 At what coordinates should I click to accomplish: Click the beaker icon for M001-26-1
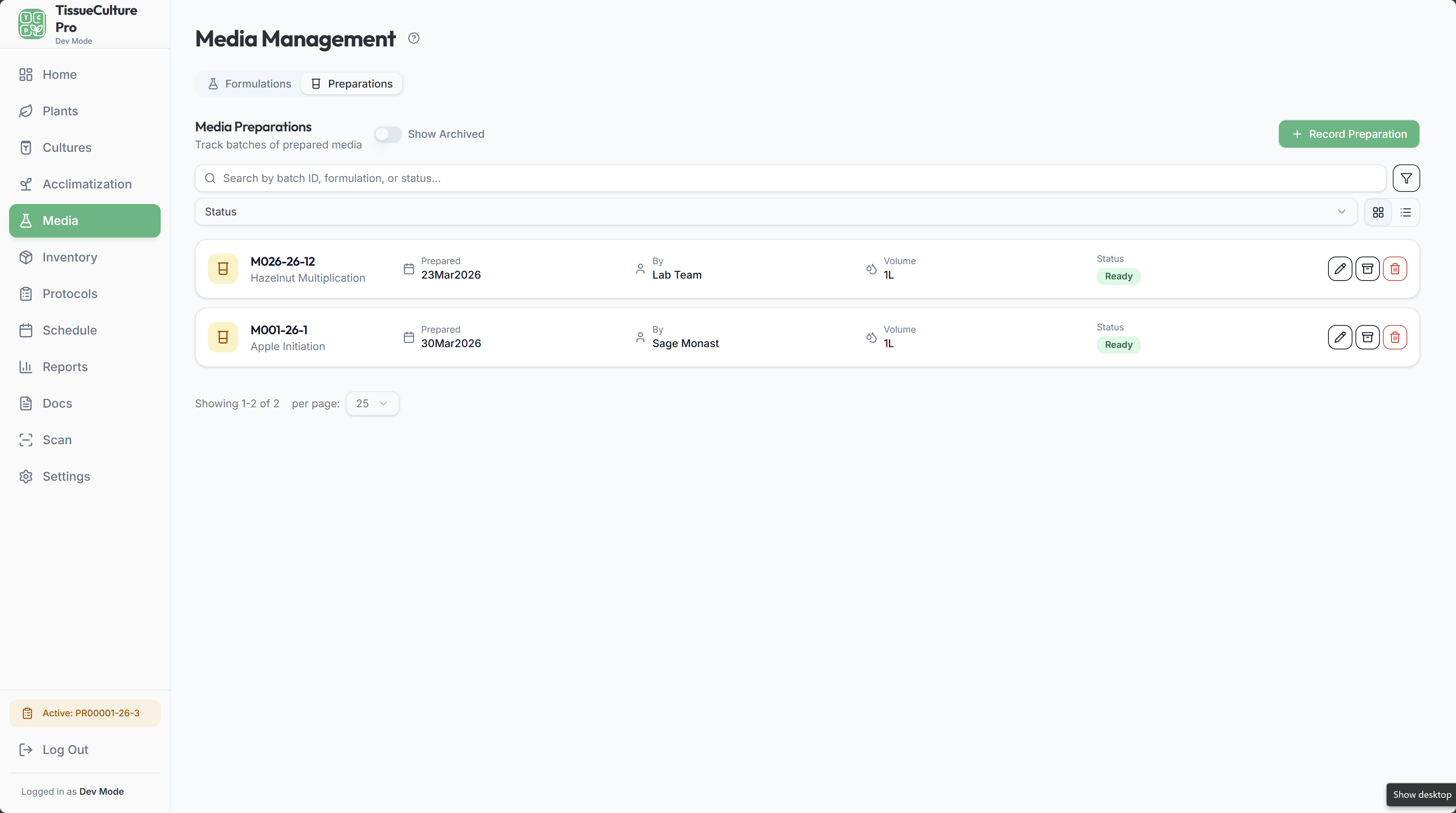[x=223, y=337]
